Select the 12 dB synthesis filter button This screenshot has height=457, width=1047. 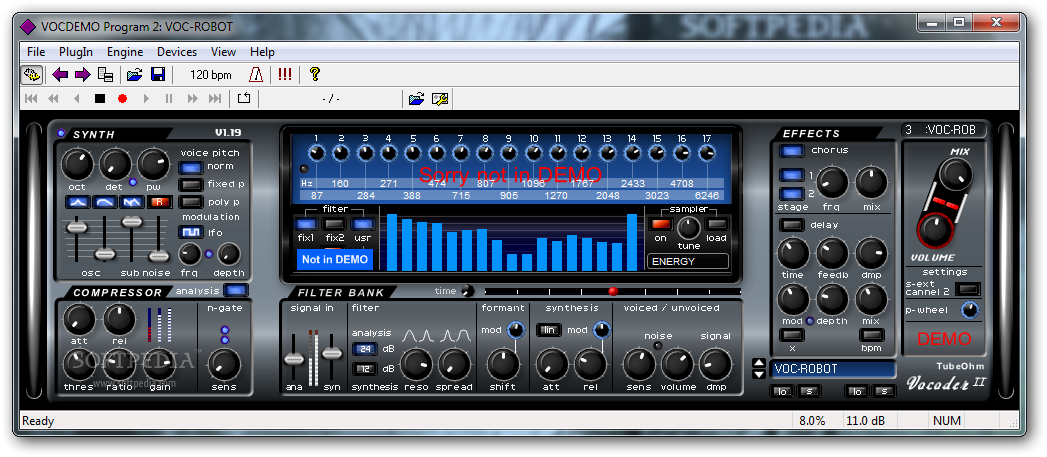coord(365,369)
